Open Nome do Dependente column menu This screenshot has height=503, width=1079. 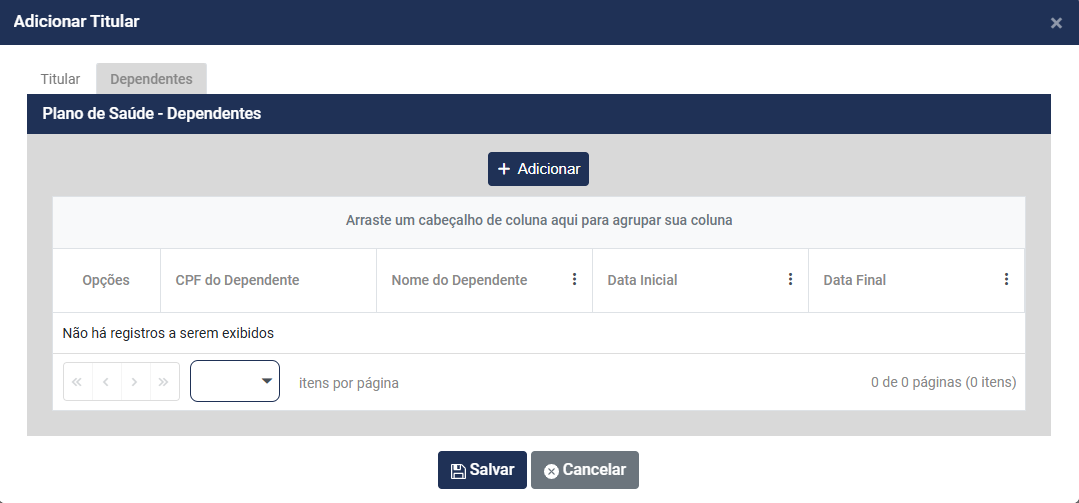pyautogui.click(x=574, y=280)
